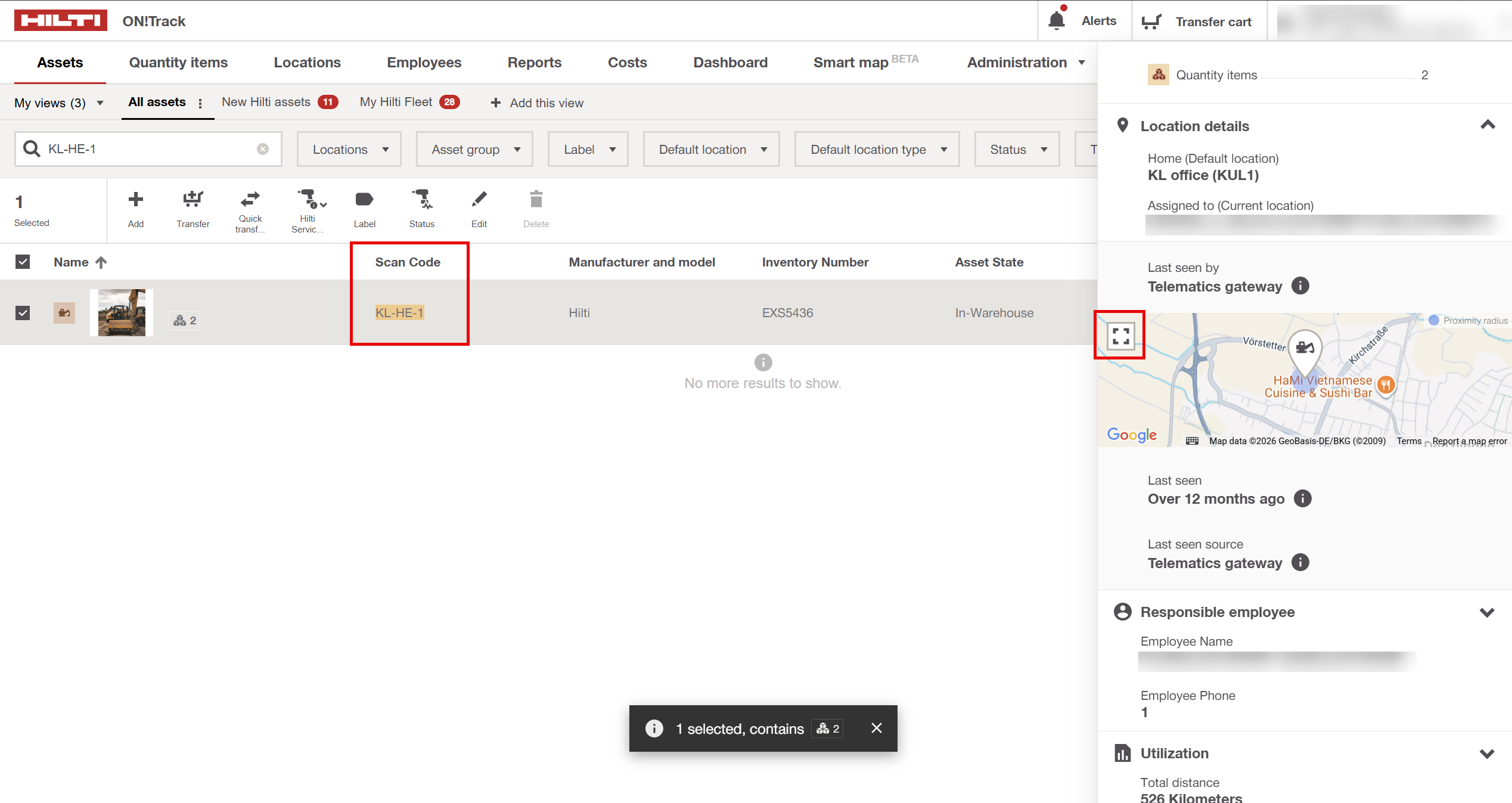This screenshot has height=803, width=1512.
Task: Expand map to fullscreen
Action: point(1120,336)
